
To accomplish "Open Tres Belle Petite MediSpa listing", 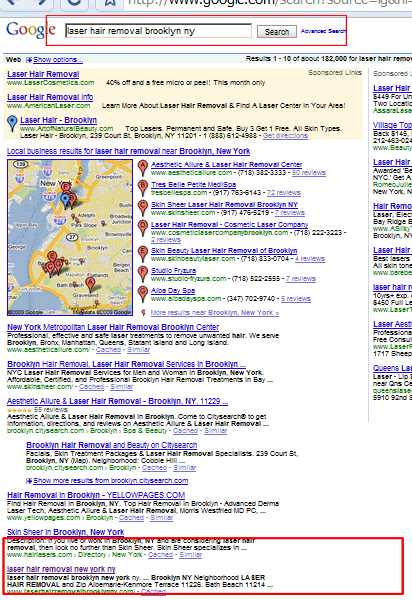I will click(193, 184).
